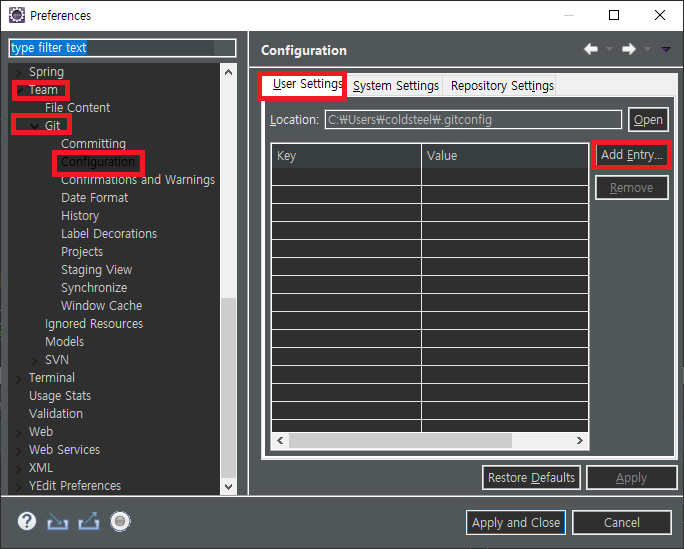
Task: Click the tree scrollbar down arrow
Action: [x=229, y=486]
